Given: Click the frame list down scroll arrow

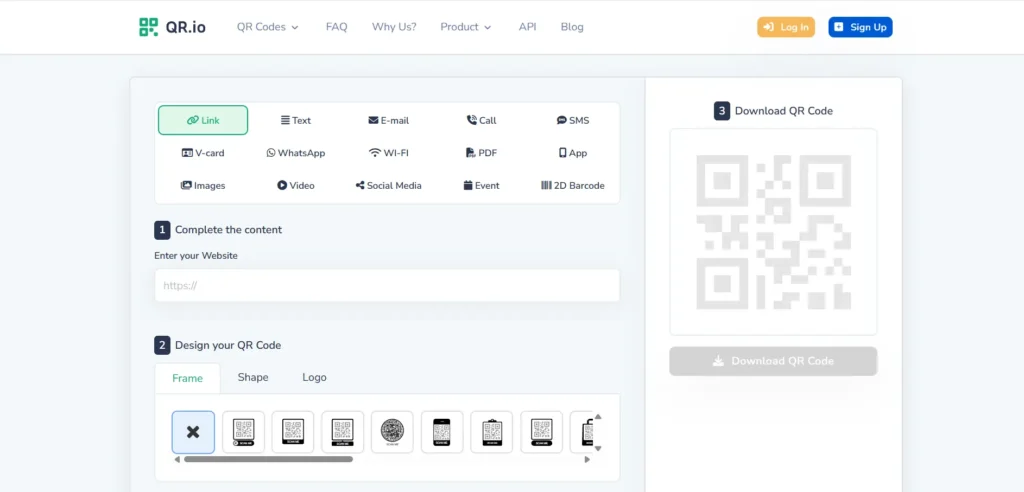Looking at the screenshot, I should pos(598,448).
